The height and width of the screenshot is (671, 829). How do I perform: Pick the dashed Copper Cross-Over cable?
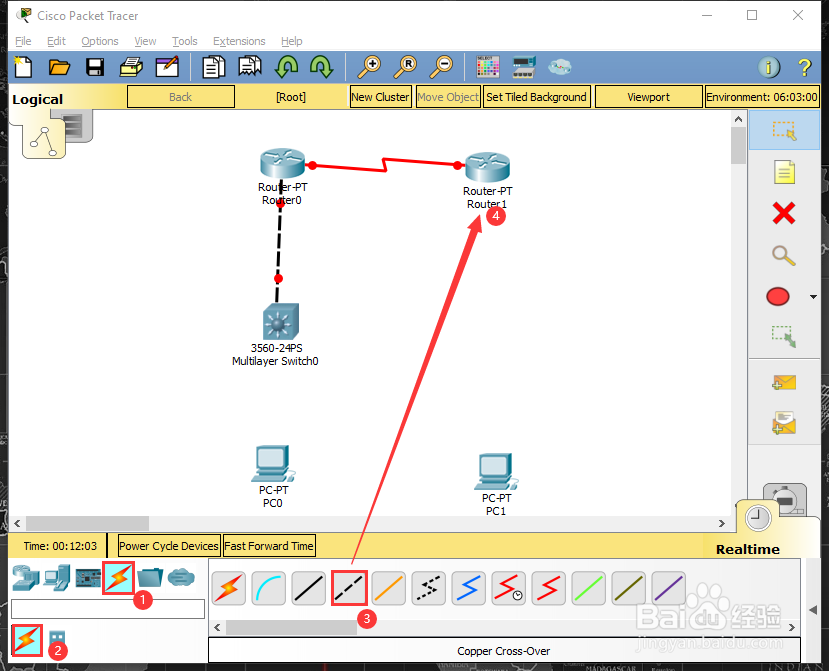349,588
